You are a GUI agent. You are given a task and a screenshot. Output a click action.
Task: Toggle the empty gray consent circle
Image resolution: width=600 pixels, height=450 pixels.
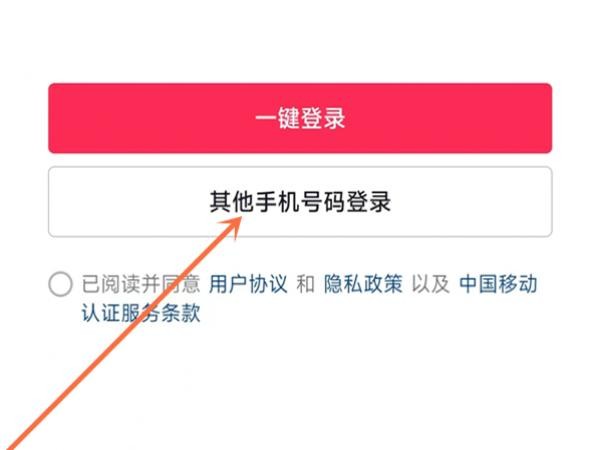[60, 284]
